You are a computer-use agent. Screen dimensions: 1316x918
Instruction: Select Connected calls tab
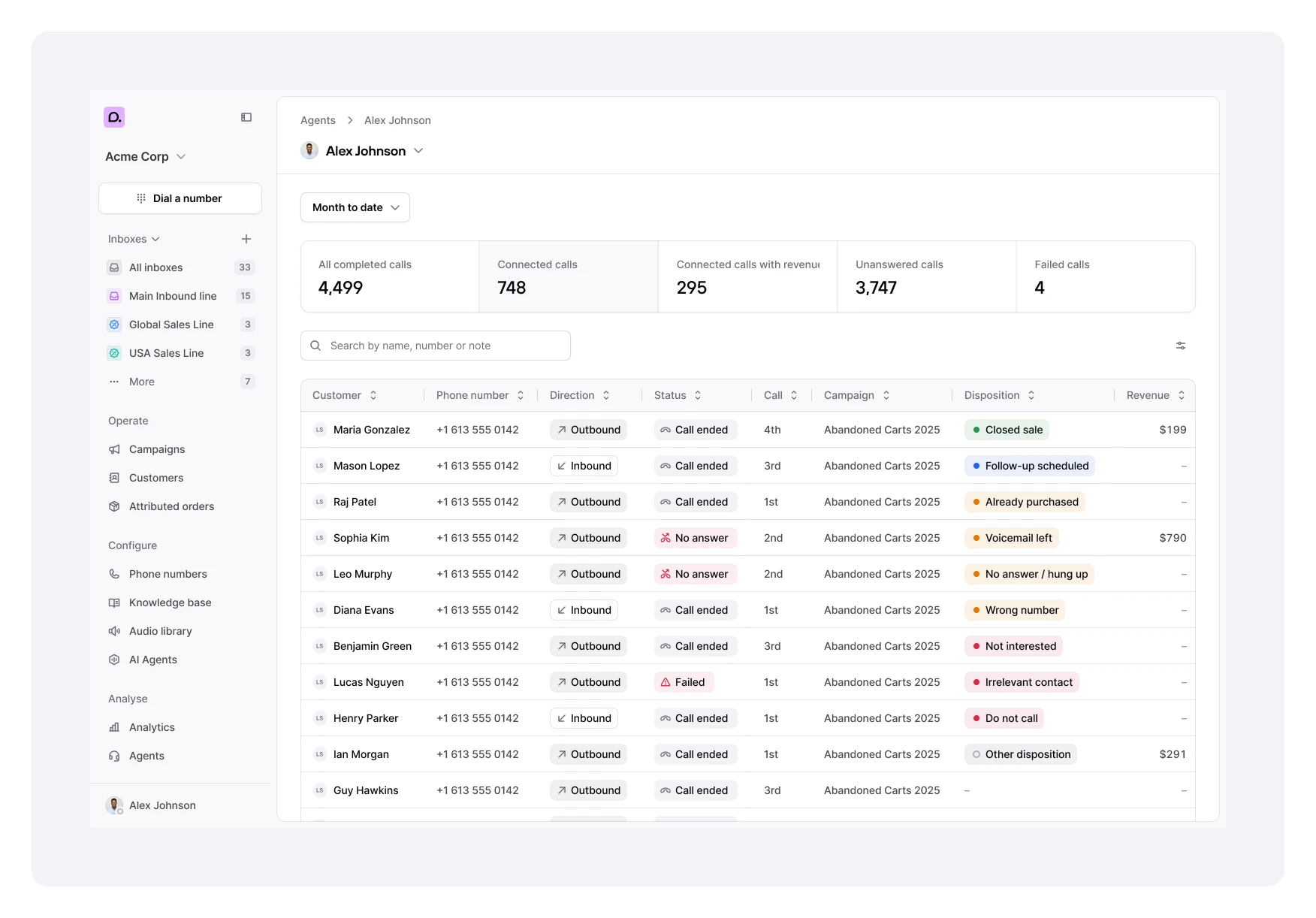click(569, 276)
